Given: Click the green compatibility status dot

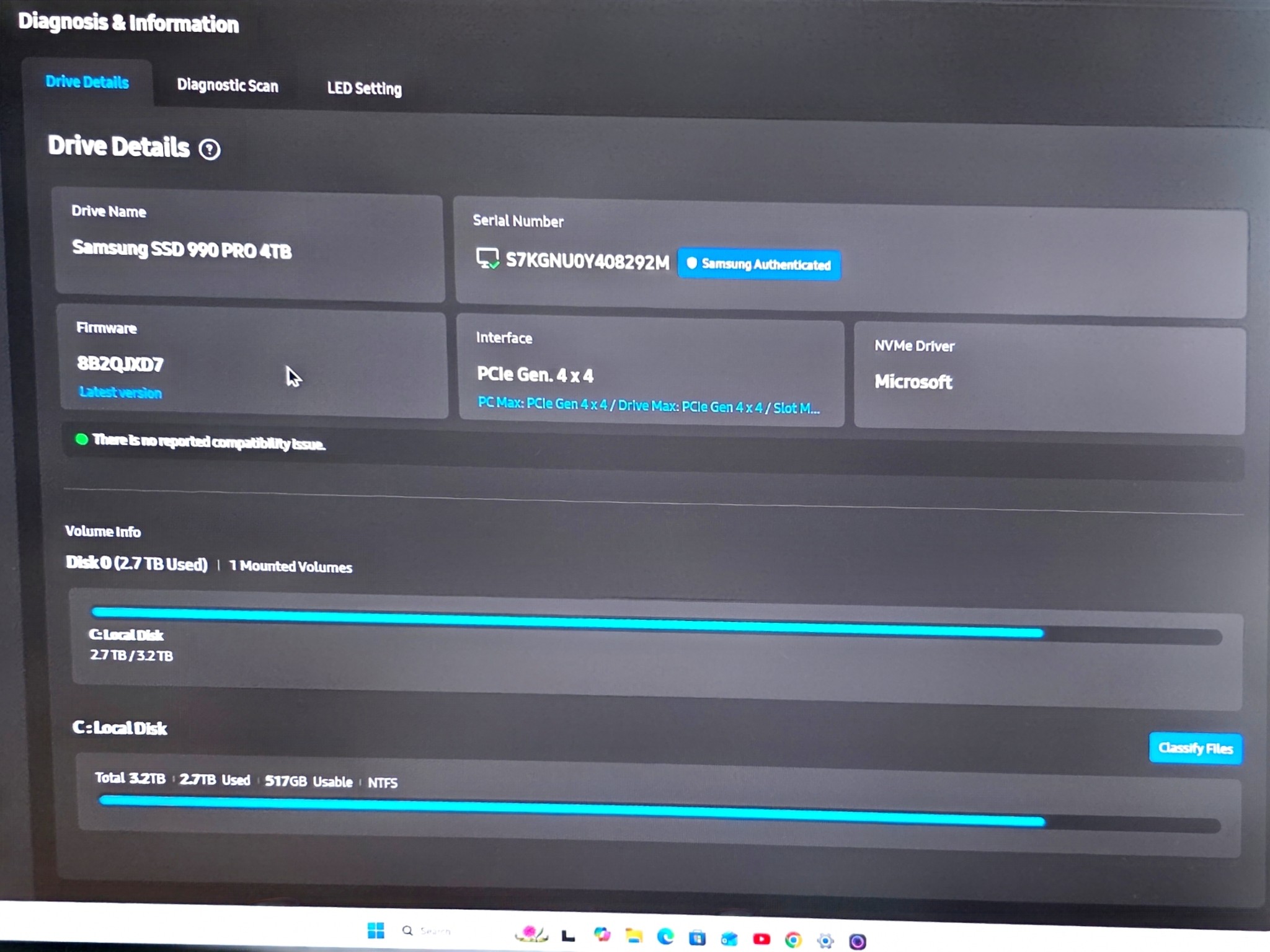Looking at the screenshot, I should [x=81, y=439].
